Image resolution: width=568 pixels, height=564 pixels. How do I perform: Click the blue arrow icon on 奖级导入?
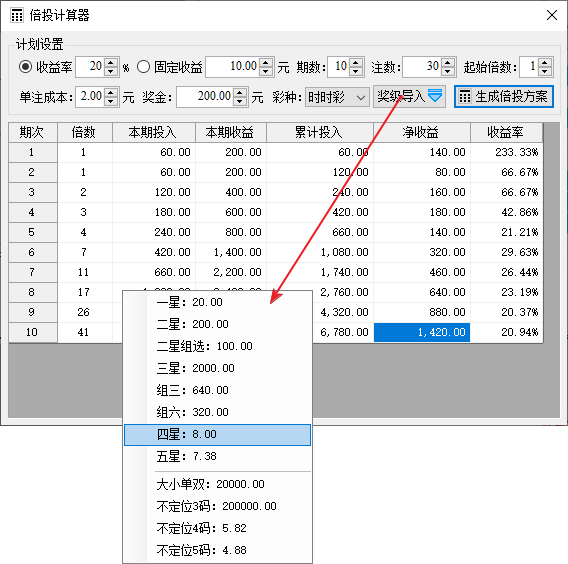pos(435,96)
